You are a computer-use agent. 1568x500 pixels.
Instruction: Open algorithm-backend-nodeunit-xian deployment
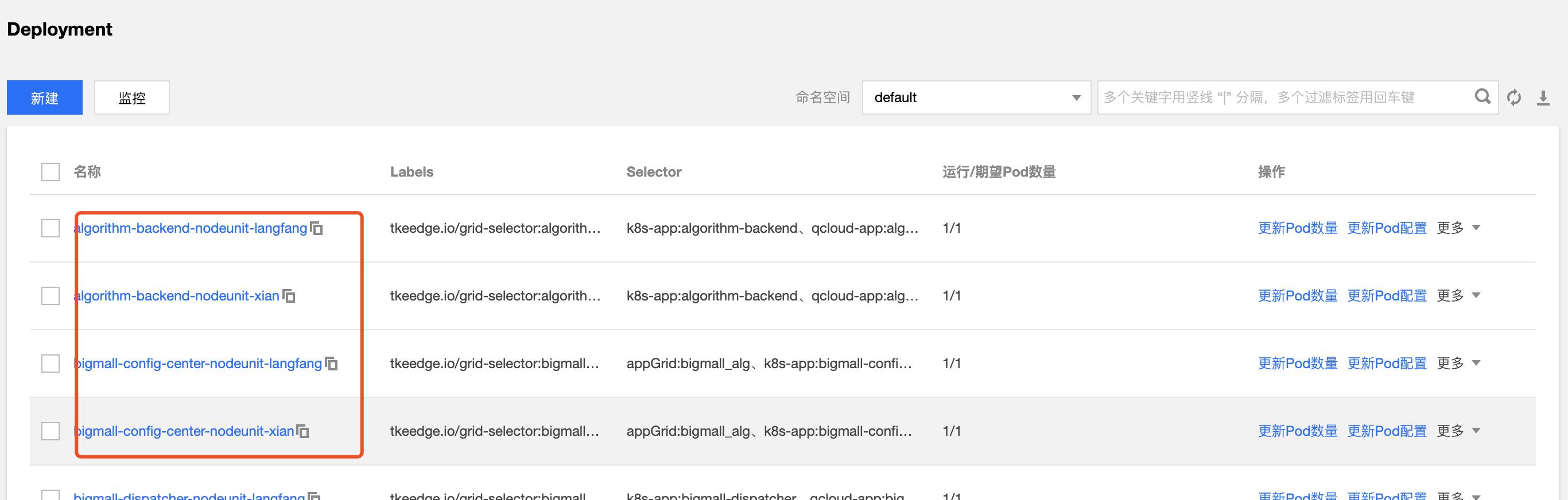177,296
